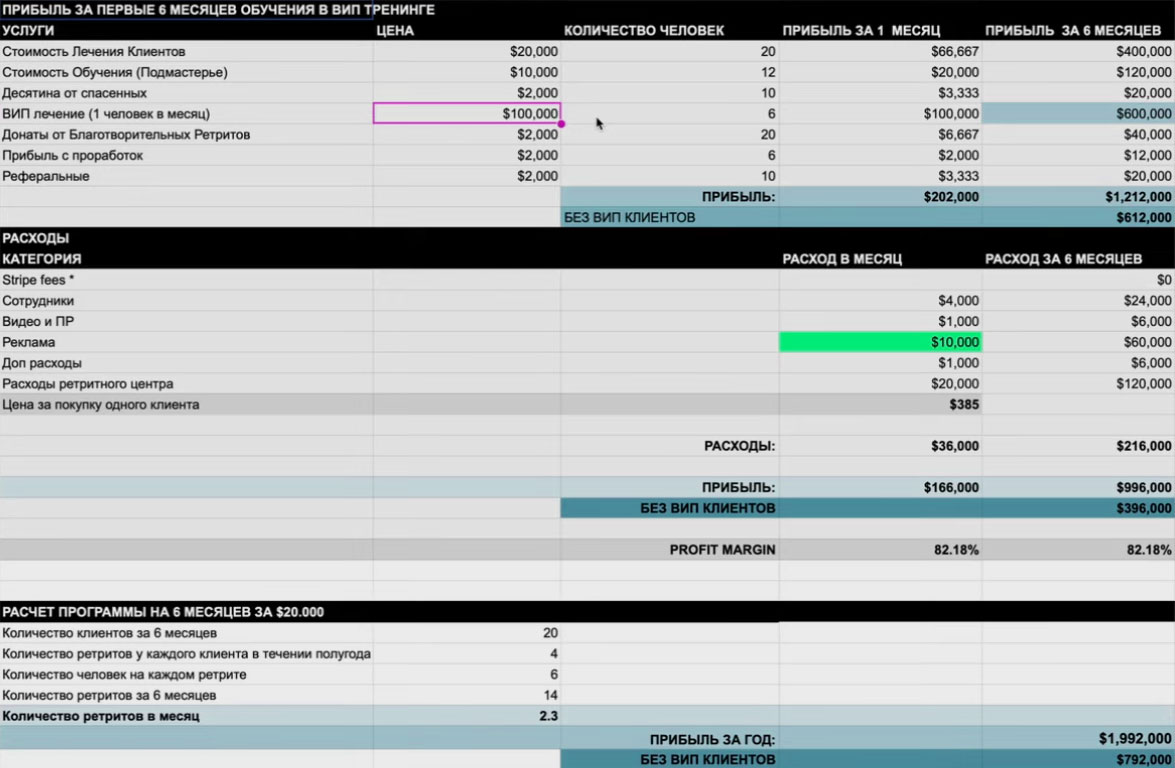Select the 2.3 retreats per month value

click(x=467, y=716)
